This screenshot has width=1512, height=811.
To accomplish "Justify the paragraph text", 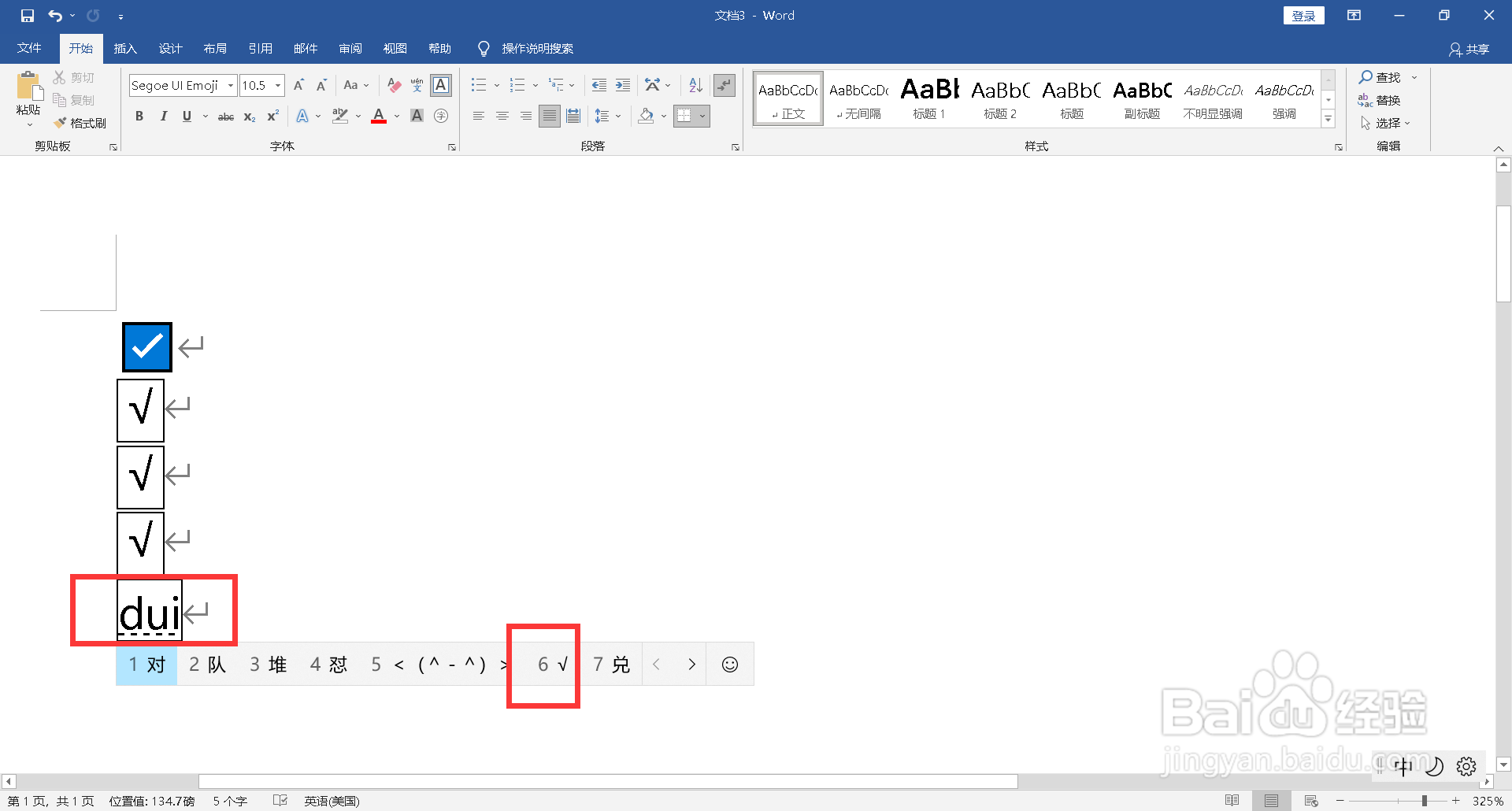I will [x=550, y=116].
